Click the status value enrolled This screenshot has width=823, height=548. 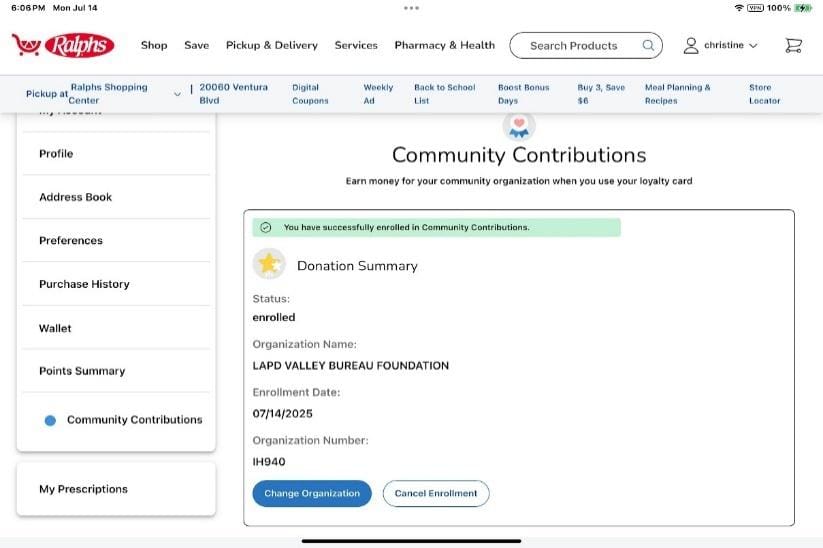tap(274, 318)
